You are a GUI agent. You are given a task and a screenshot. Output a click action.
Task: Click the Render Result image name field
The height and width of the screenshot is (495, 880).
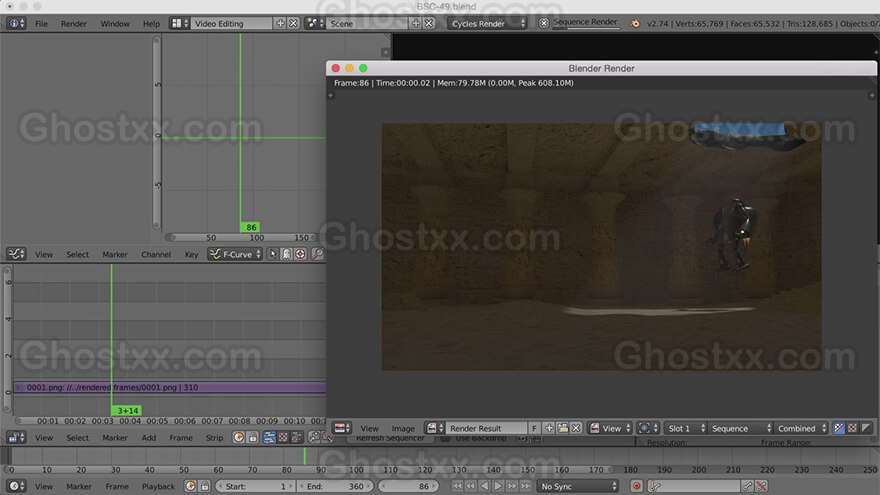click(486, 428)
